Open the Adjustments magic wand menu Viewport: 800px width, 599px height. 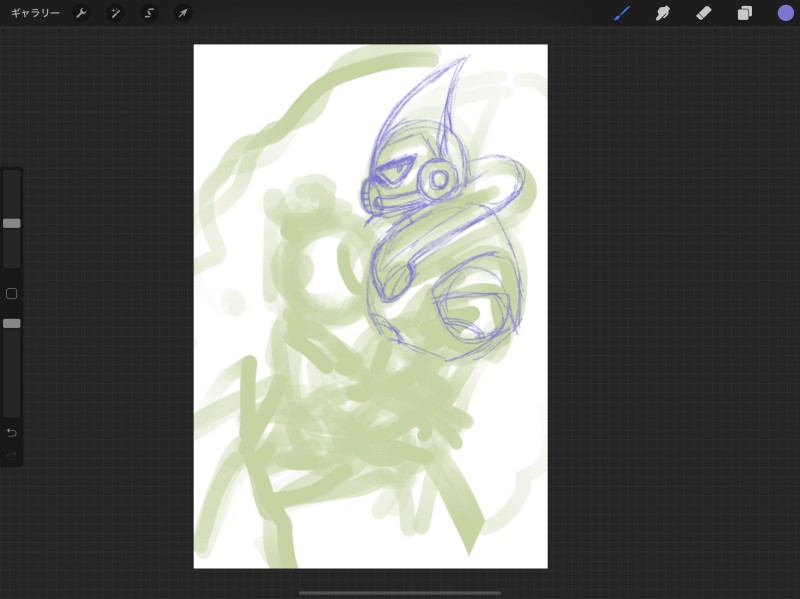pos(115,13)
